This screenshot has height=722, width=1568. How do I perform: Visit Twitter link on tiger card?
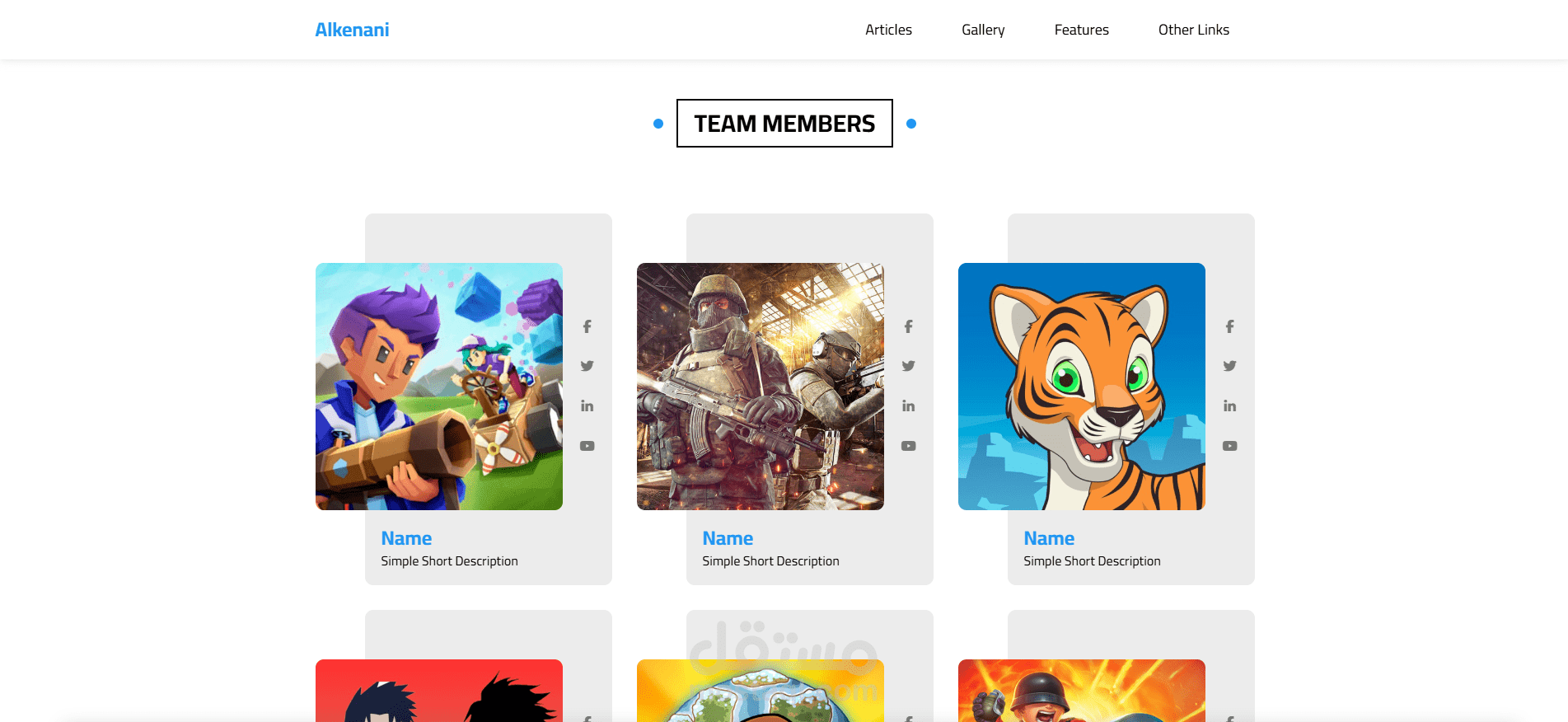point(1229,366)
